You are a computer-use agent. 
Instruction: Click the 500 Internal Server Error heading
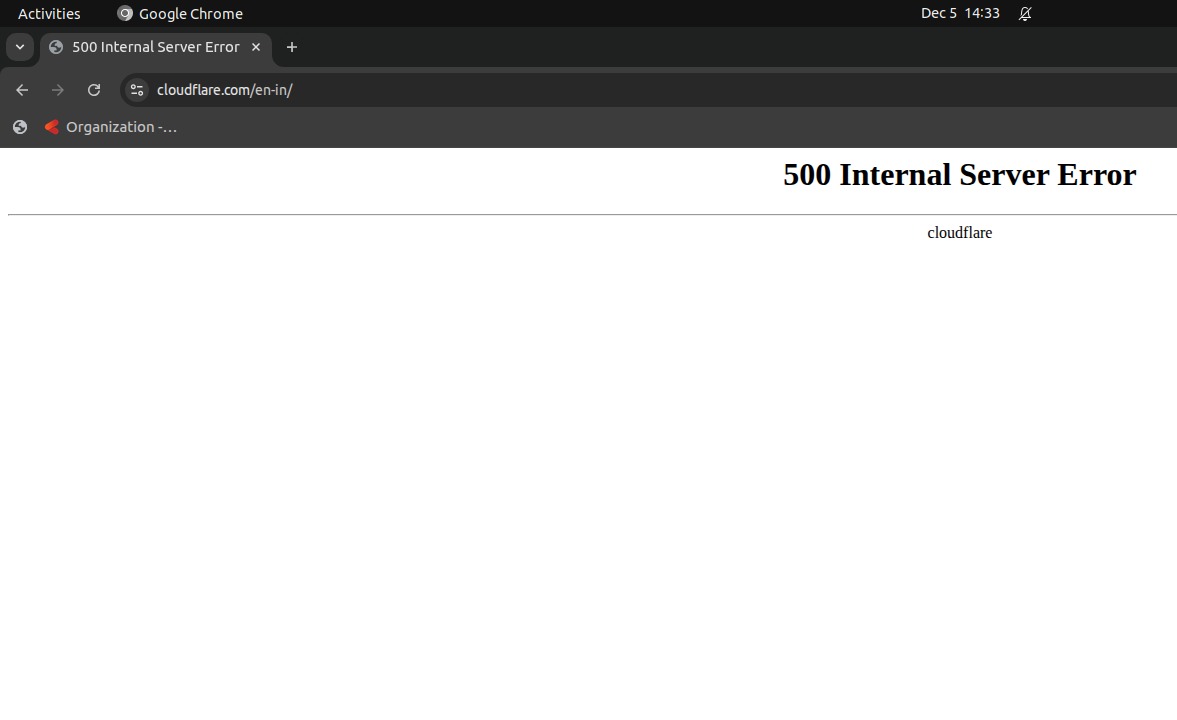click(959, 175)
